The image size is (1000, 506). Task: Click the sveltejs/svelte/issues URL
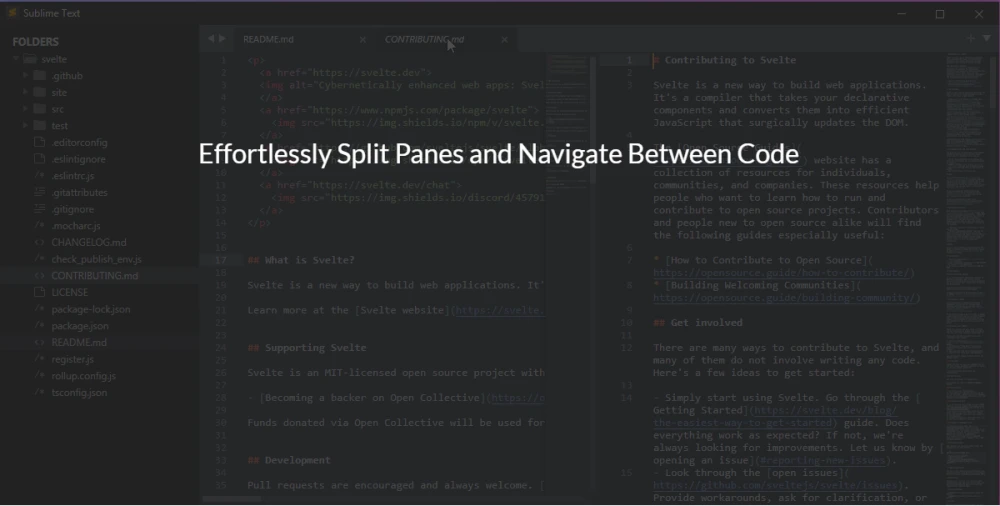tap(775, 485)
